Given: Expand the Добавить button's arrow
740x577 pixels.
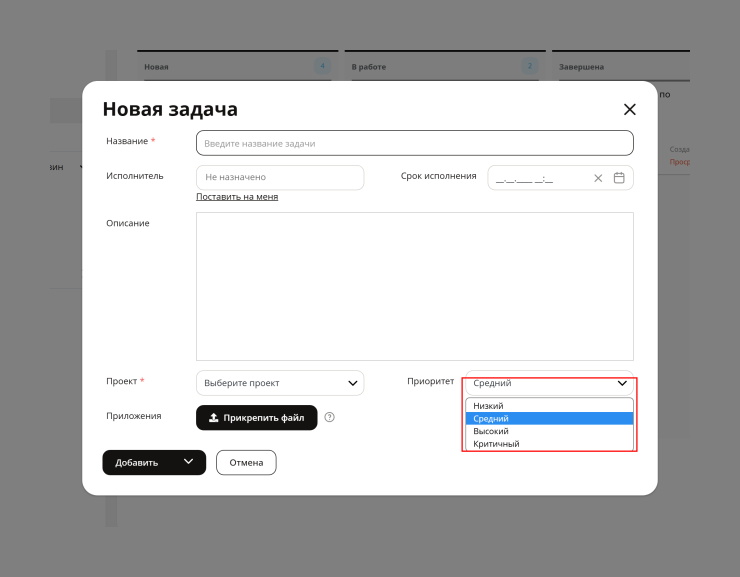Looking at the screenshot, I should coord(188,462).
